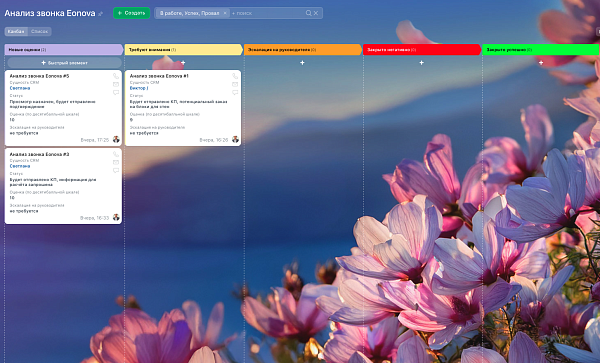Add item to Эскалация на руководителя column
600x363 pixels.
302,62
